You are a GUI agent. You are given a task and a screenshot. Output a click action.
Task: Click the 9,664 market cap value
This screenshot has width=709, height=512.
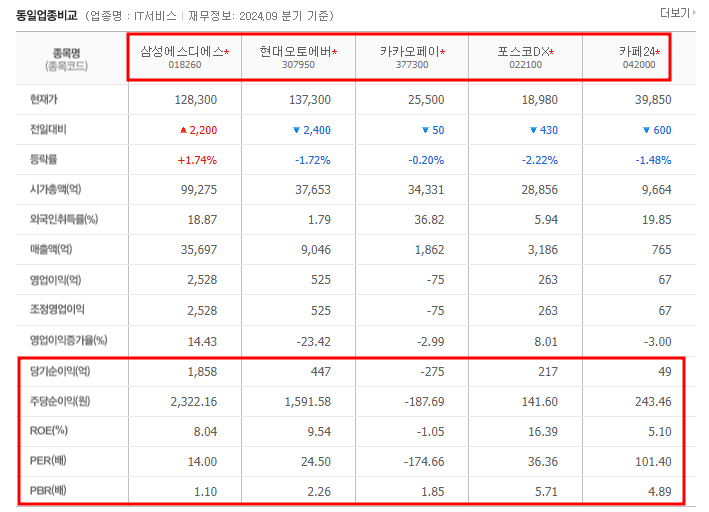click(657, 190)
